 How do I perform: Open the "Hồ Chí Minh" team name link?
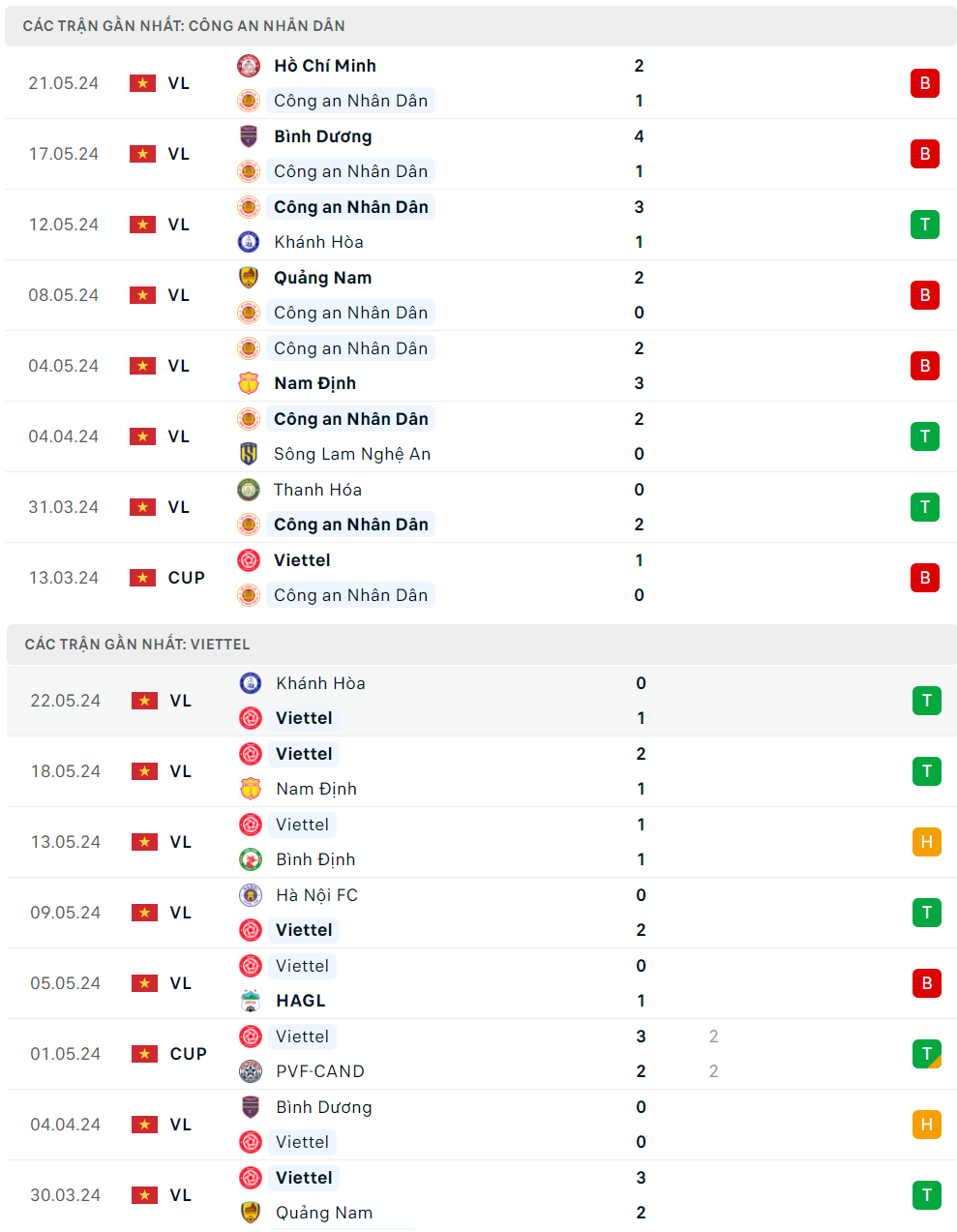pos(325,66)
